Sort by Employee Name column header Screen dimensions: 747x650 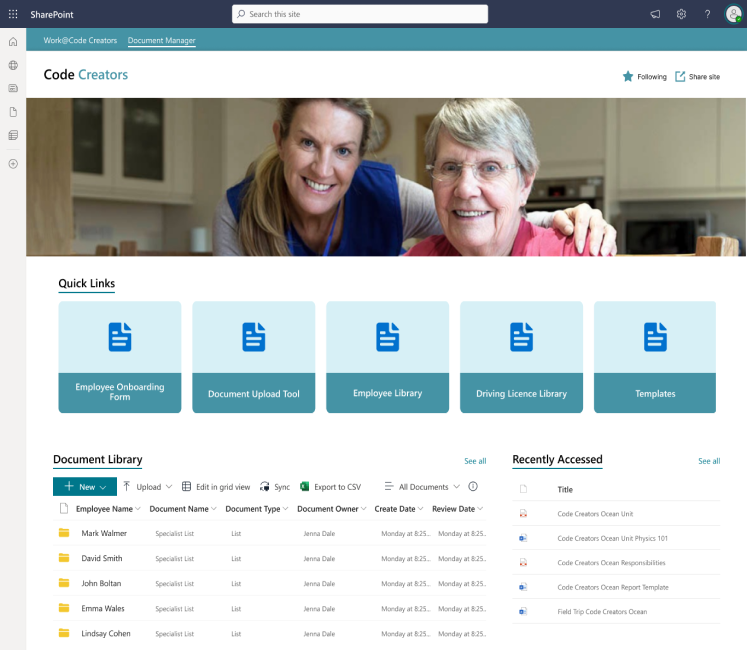tap(106, 509)
